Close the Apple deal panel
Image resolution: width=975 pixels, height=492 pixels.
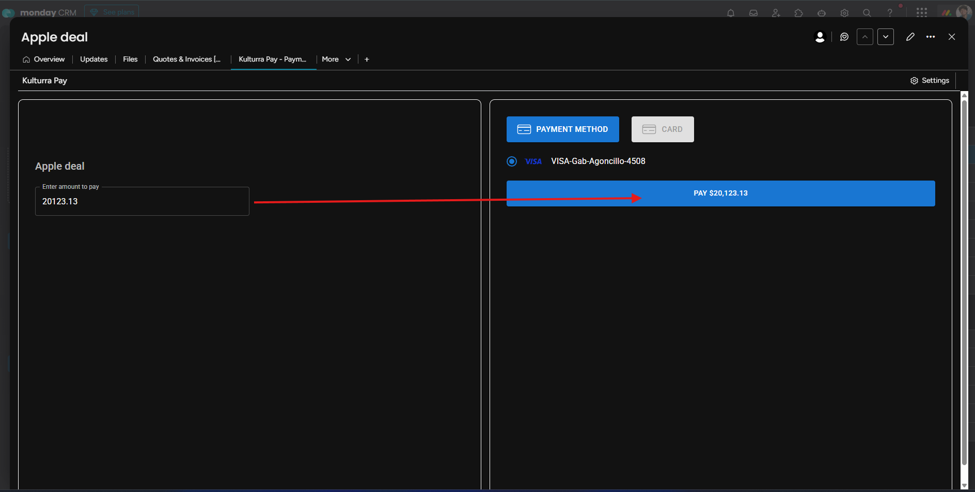[951, 37]
